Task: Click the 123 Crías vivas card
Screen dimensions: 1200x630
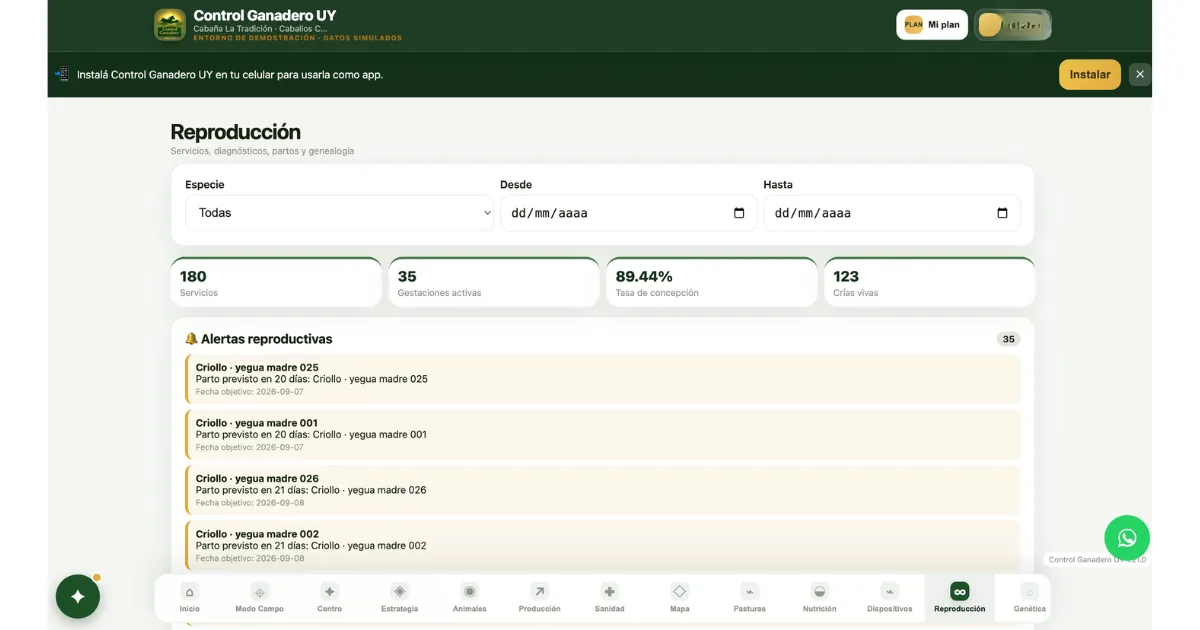Action: click(930, 282)
